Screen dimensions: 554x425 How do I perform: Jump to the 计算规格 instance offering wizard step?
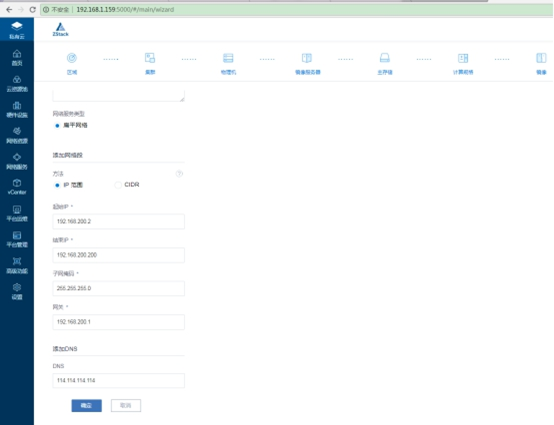[463, 63]
